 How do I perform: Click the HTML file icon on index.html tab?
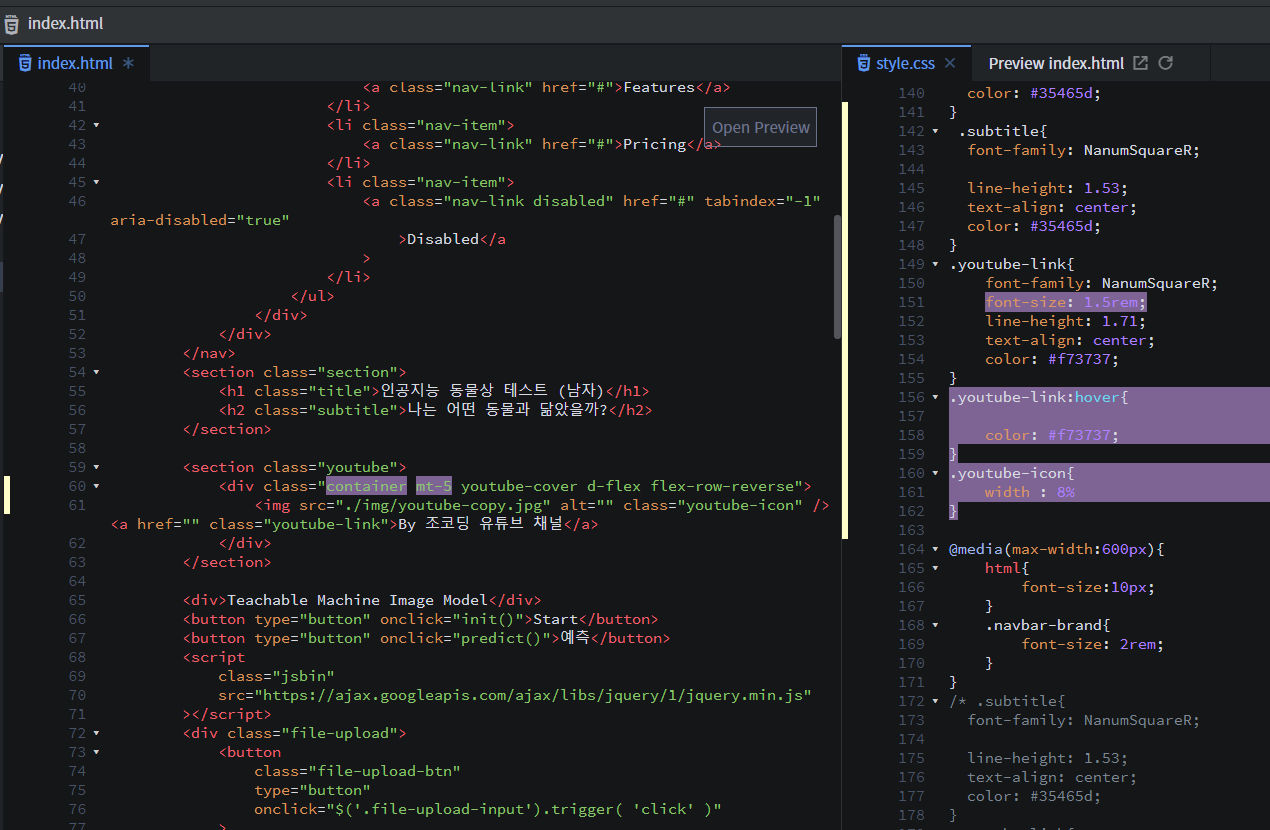25,63
